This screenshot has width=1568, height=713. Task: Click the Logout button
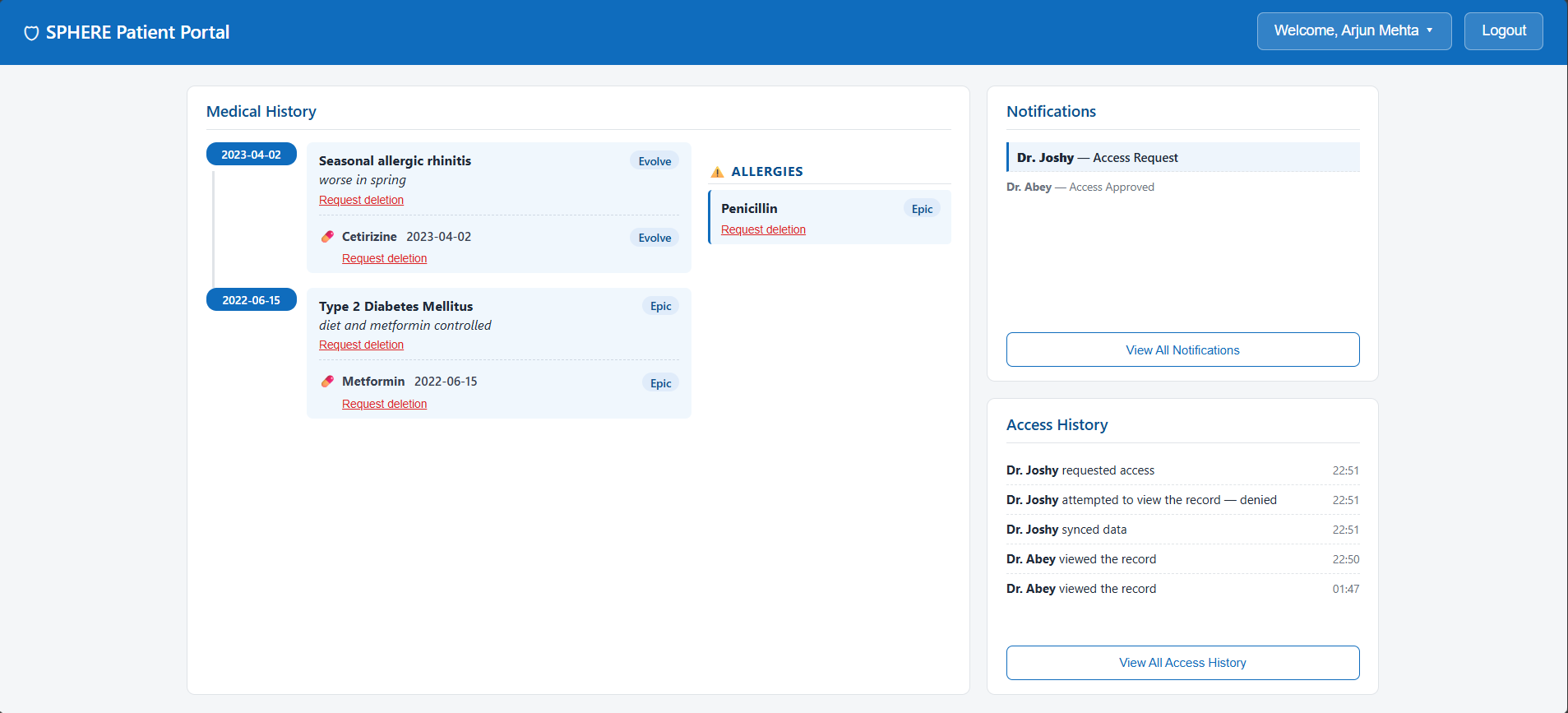(x=1503, y=31)
